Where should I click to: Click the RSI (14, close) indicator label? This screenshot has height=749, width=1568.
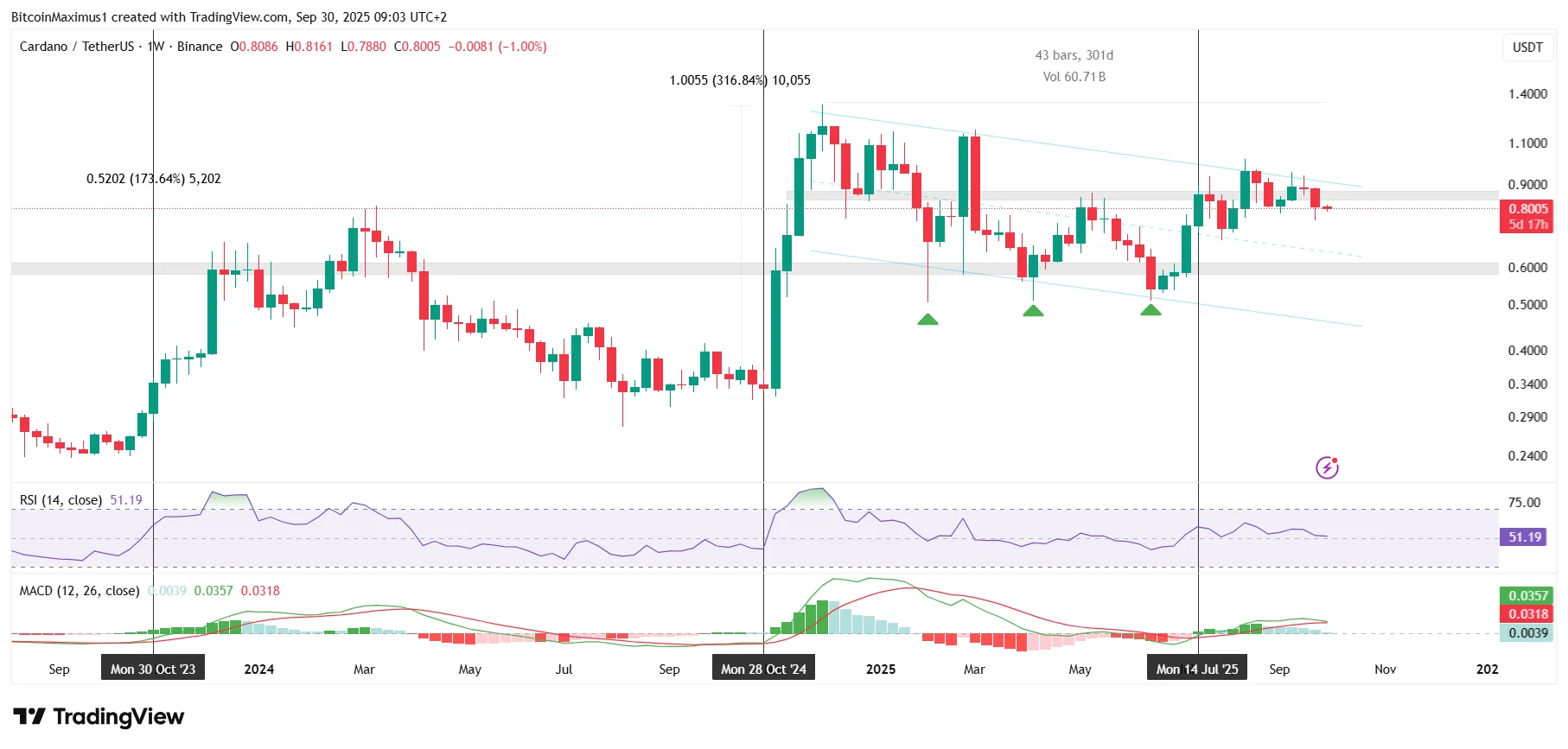[61, 500]
